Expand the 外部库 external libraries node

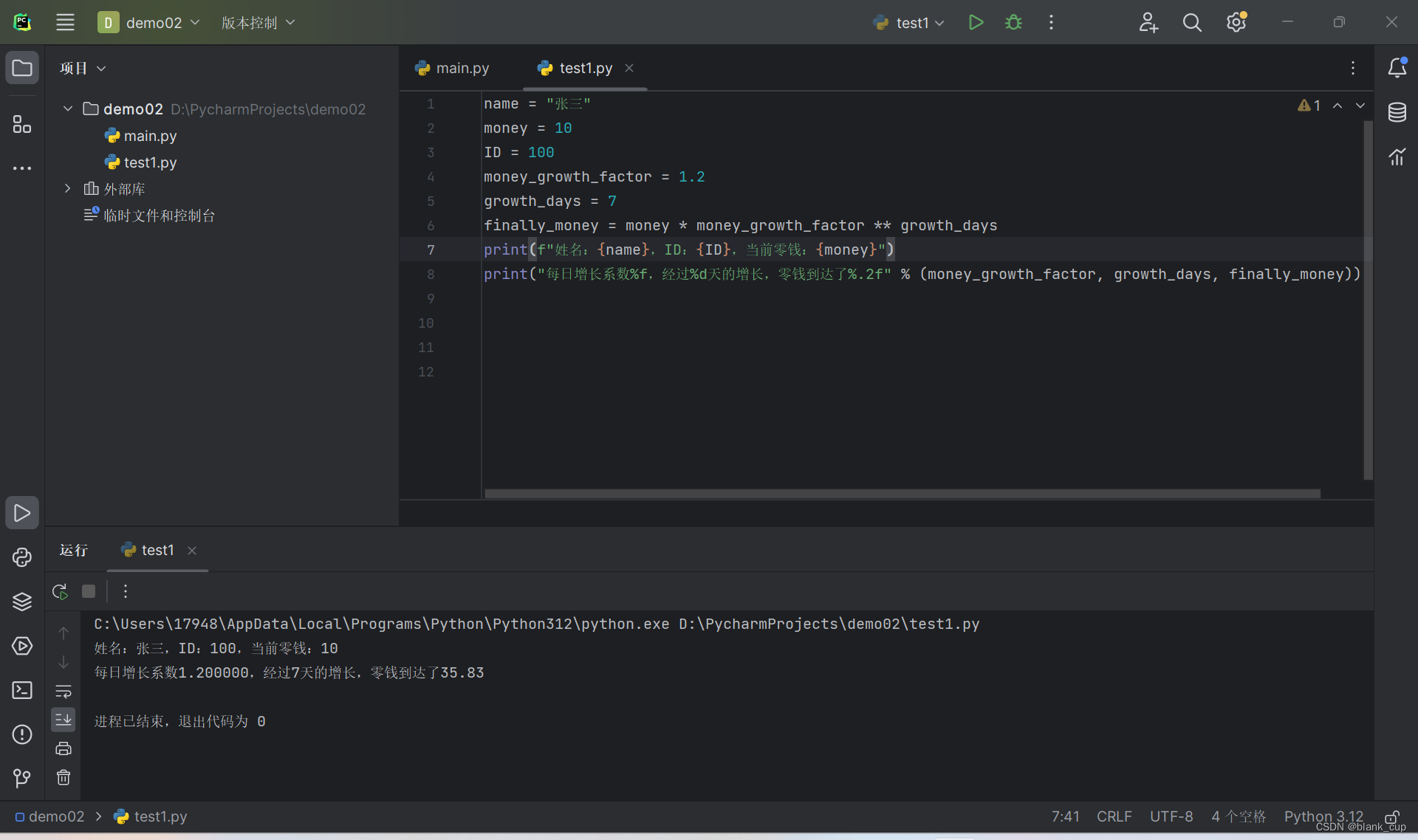[68, 189]
